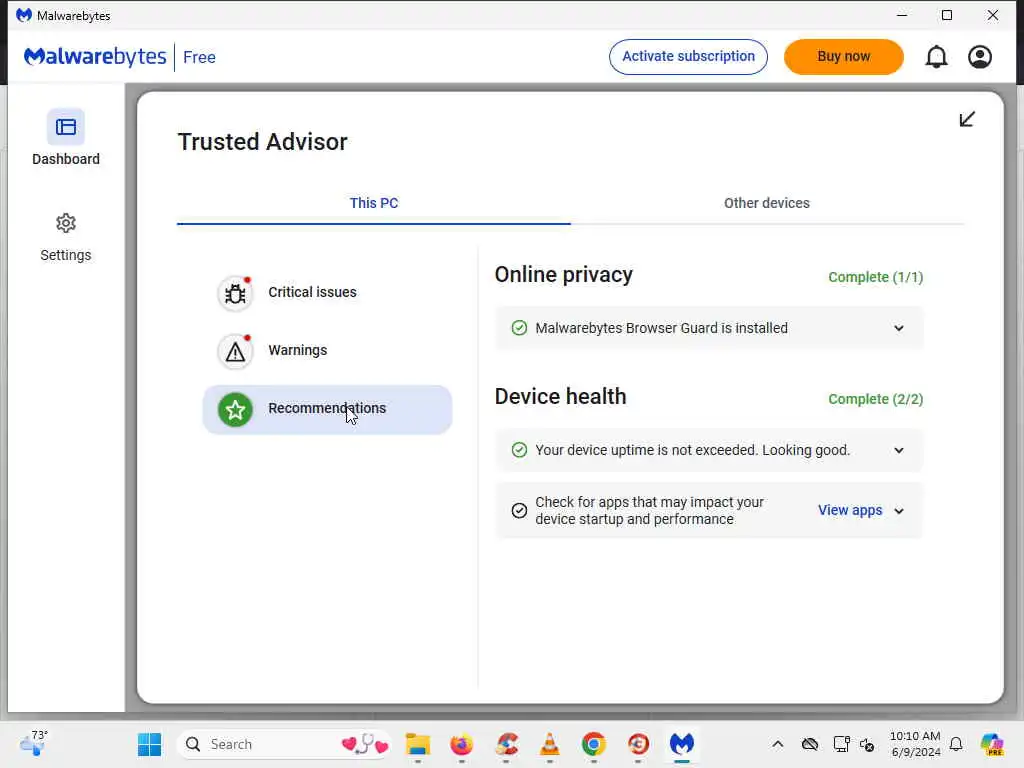Select Critical issues category

coord(327,293)
